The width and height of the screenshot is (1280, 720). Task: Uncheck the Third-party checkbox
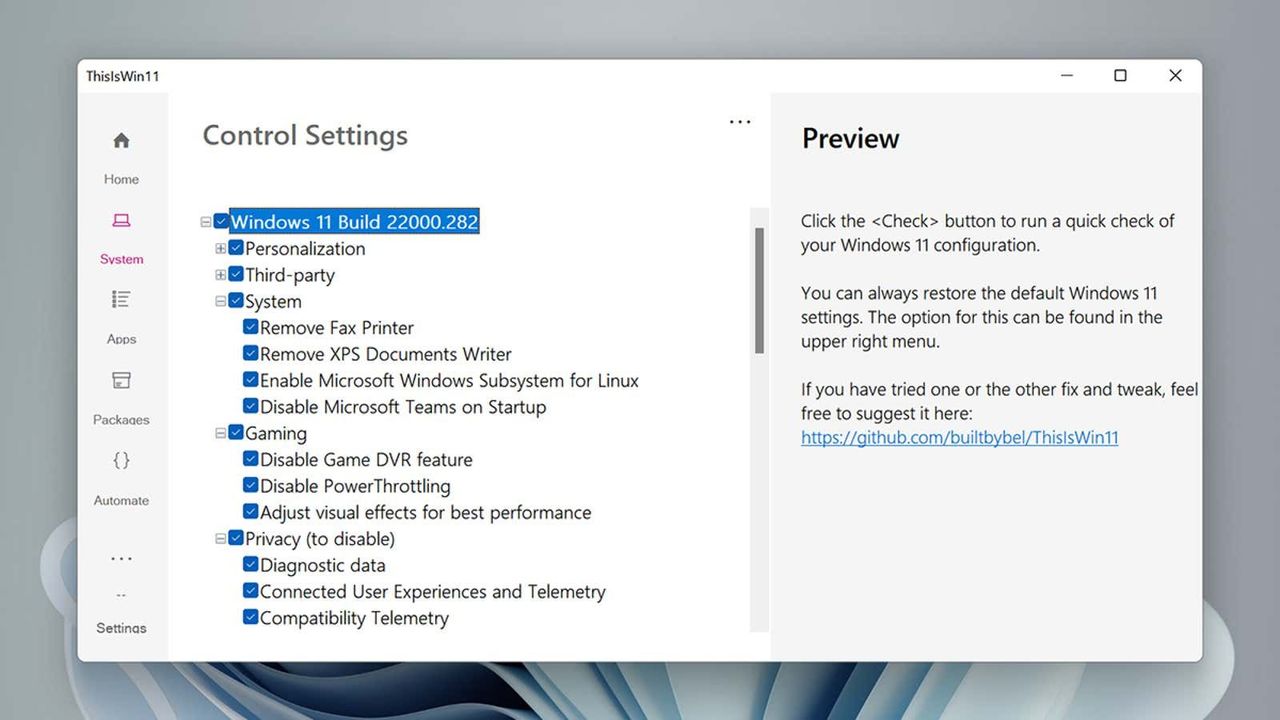[x=236, y=274]
